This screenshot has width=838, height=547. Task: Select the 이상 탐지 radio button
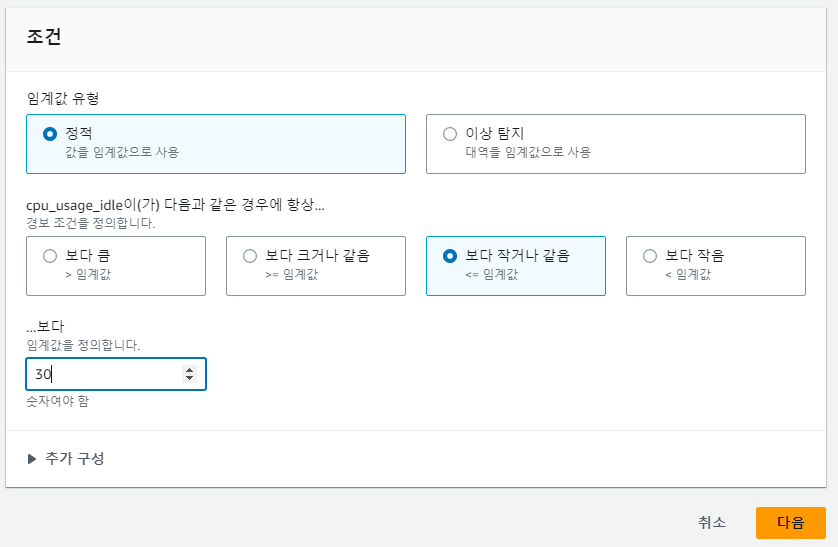pyautogui.click(x=450, y=134)
